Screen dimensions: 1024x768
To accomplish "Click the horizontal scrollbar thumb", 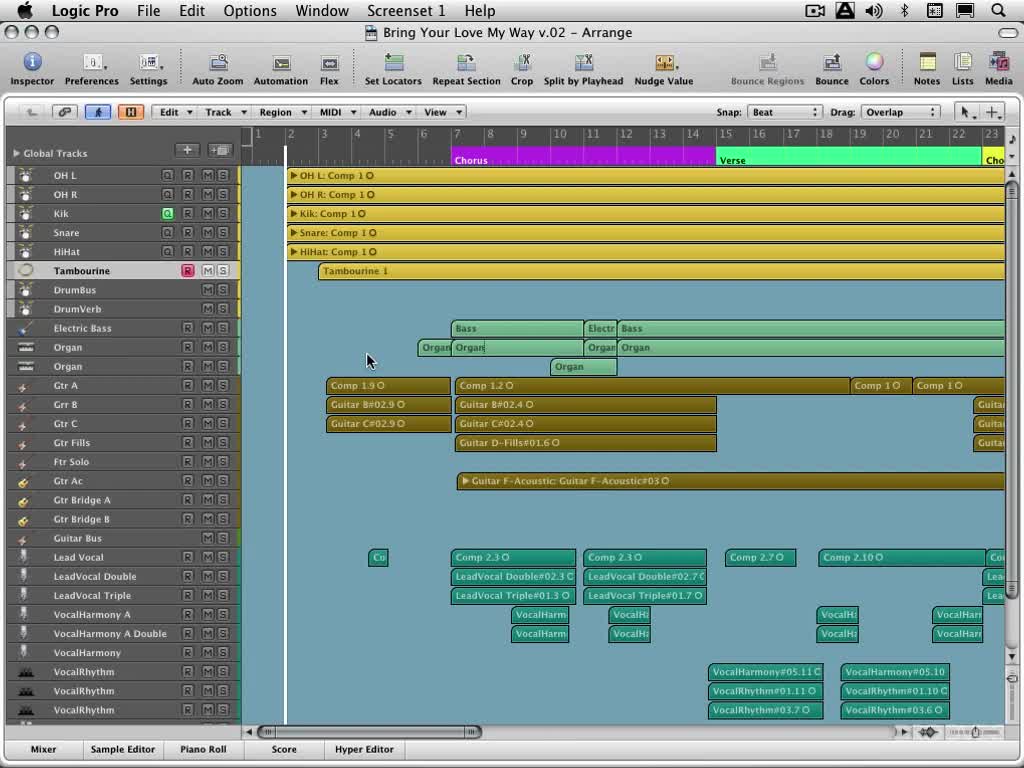I will coord(370,732).
